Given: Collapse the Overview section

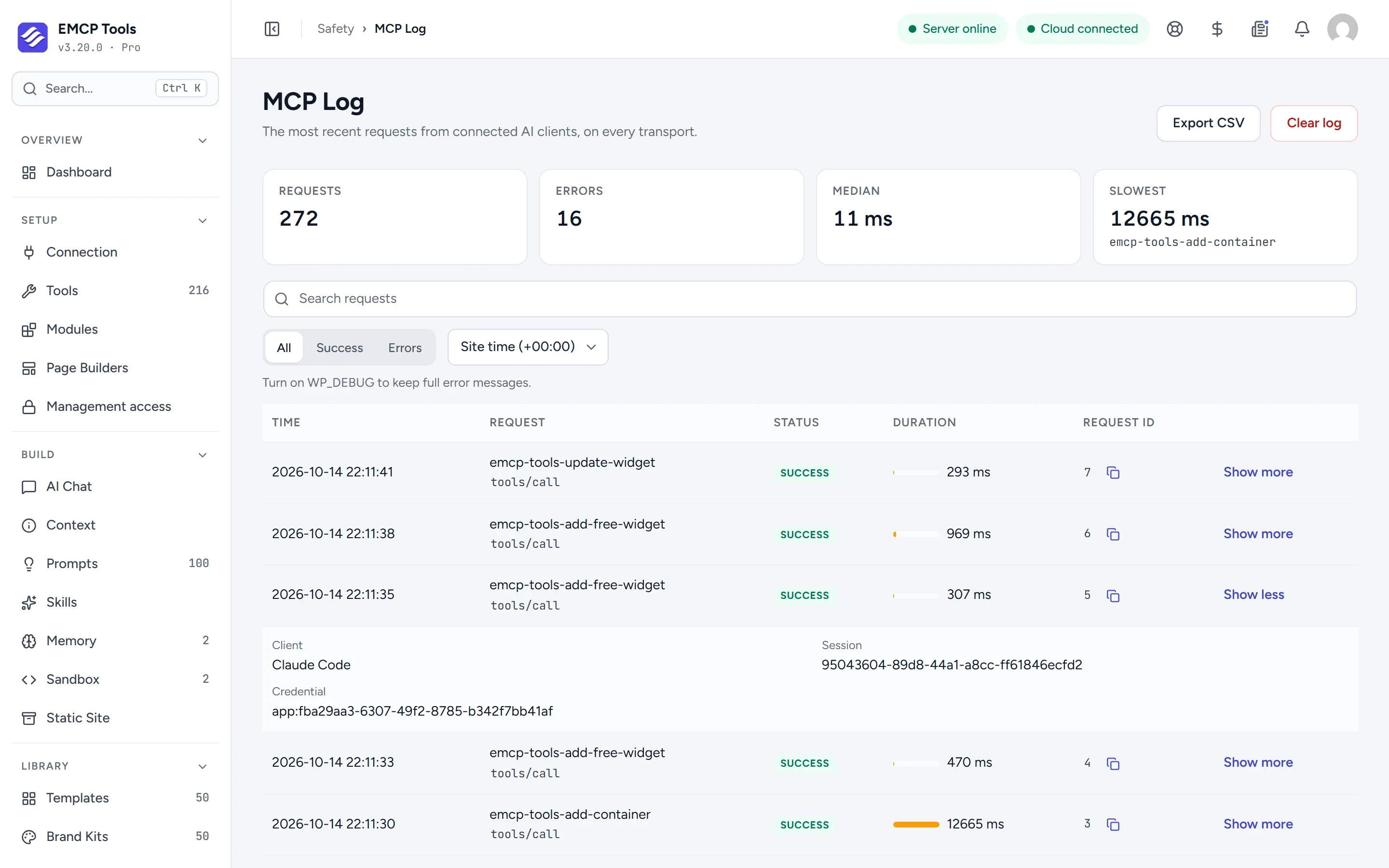Looking at the screenshot, I should (202, 141).
